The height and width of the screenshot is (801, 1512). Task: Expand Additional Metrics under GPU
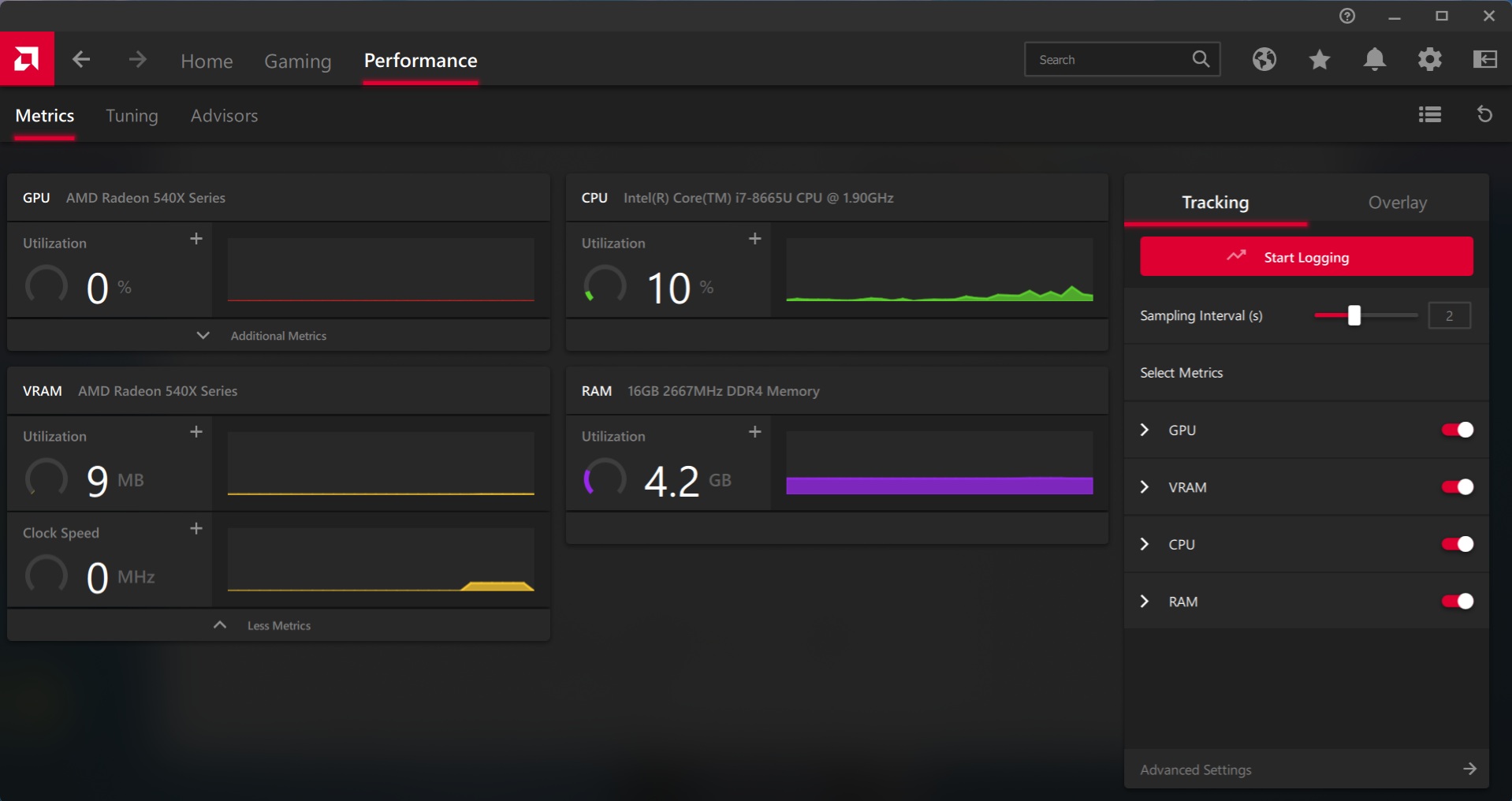point(278,336)
